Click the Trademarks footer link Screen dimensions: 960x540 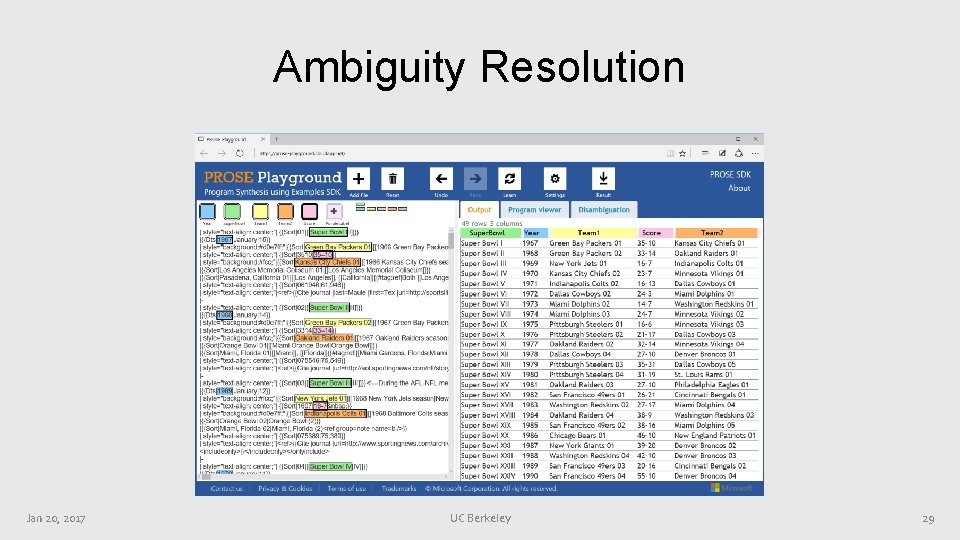pos(399,489)
